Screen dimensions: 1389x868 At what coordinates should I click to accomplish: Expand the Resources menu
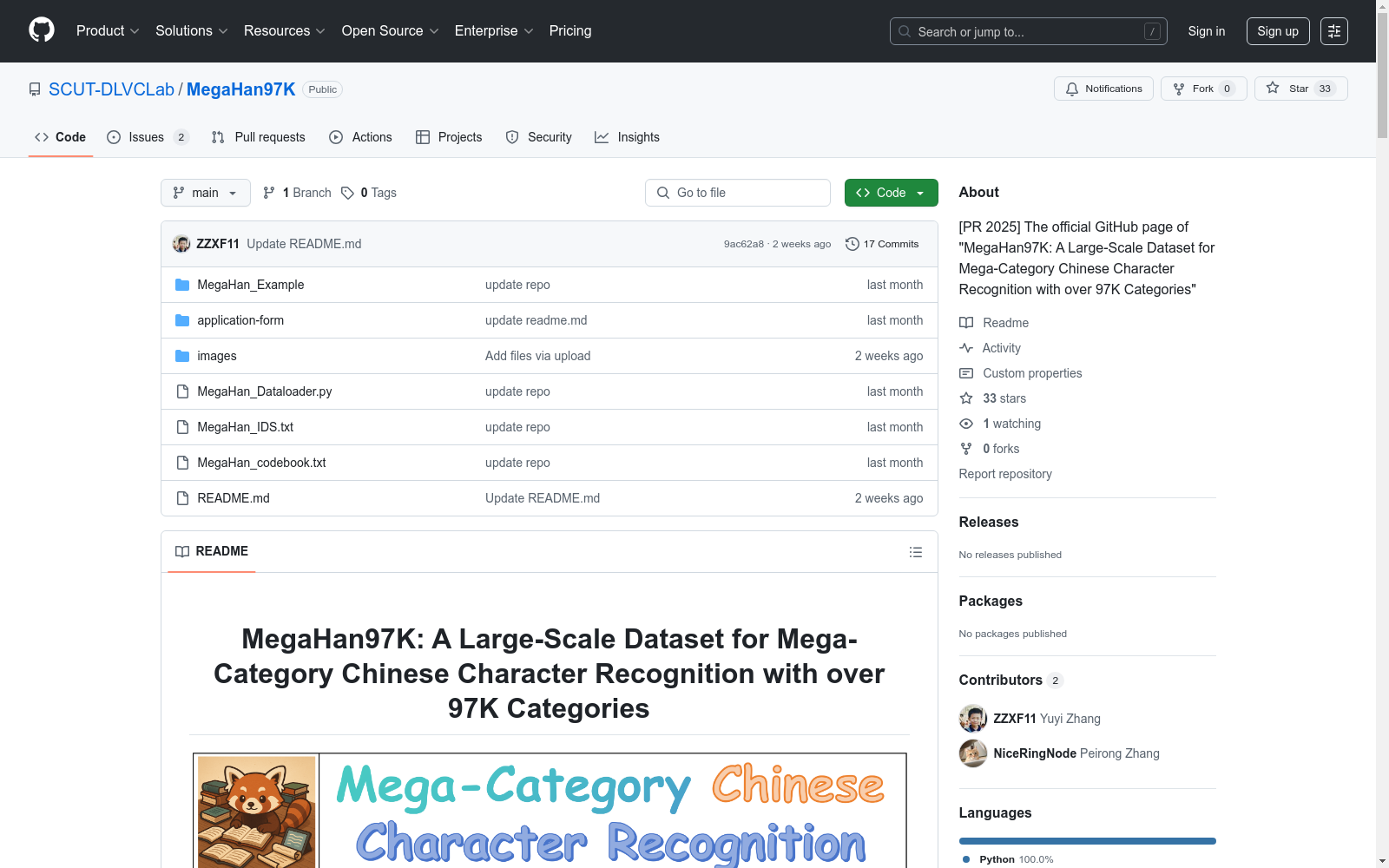tap(285, 31)
